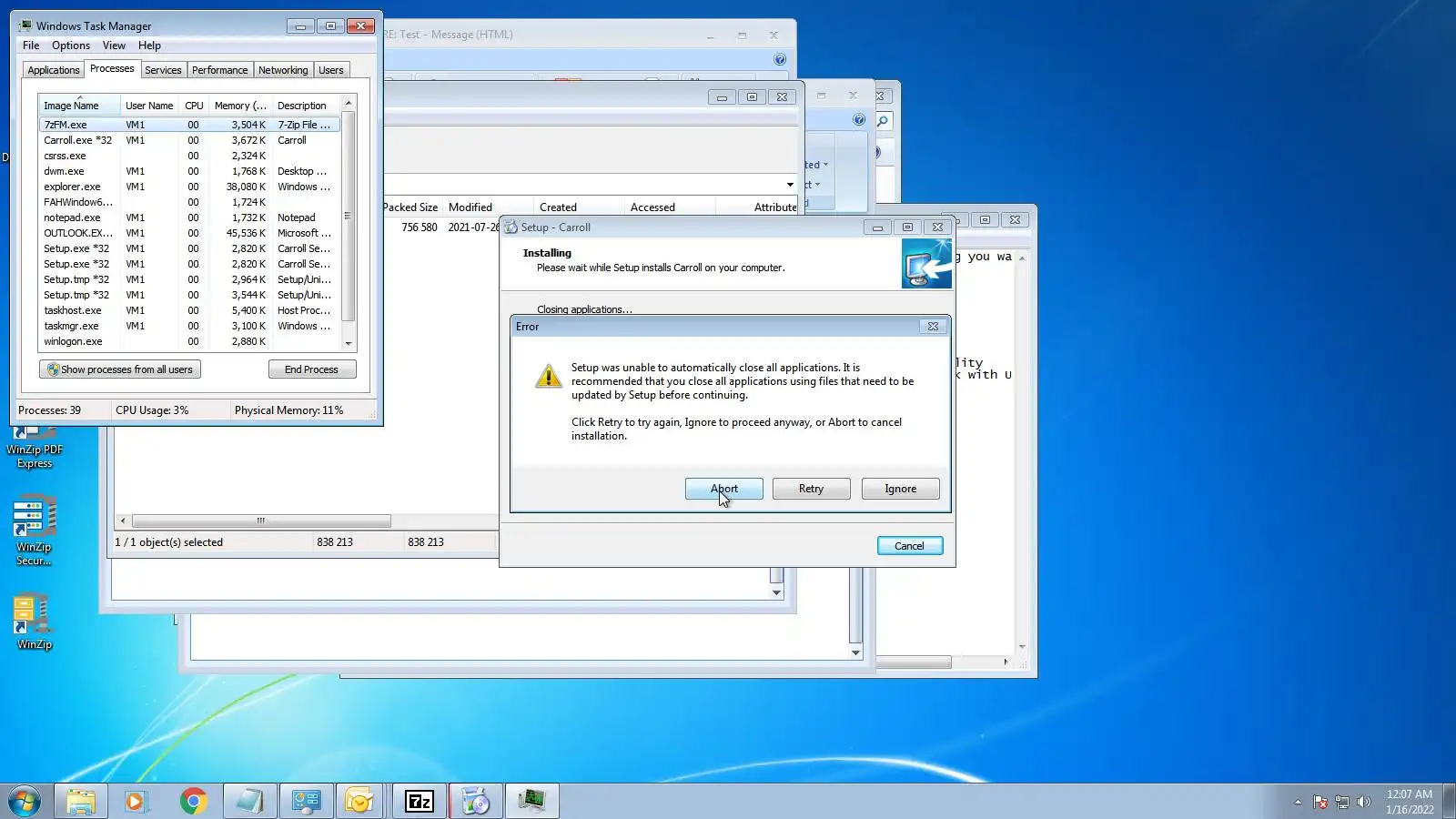The width and height of the screenshot is (1456, 819).
Task: Open the File menu in Task Manager
Action: (31, 45)
